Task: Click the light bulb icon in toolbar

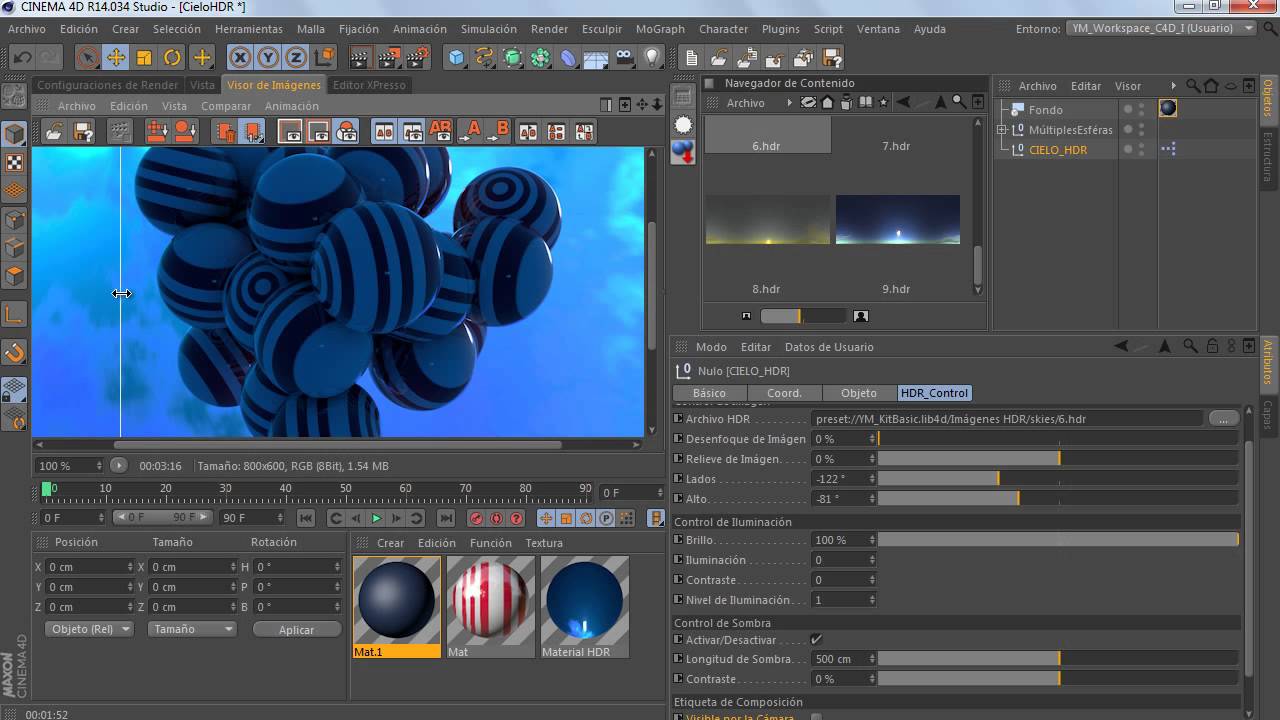Action: point(652,57)
